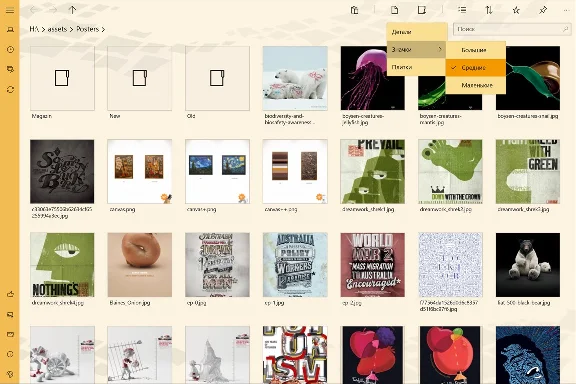Image resolution: width=576 pixels, height=384 pixels.
Task: Click the forward arrow
Action: (53, 10)
